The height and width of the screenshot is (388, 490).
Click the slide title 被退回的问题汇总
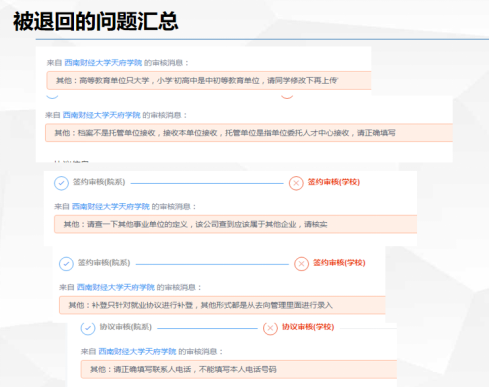(96, 21)
